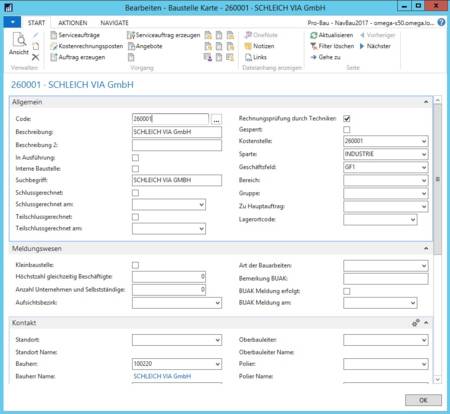Screen dimensions: 450x414
Task: Enable the Gesperrt checkbox
Action: tap(347, 130)
